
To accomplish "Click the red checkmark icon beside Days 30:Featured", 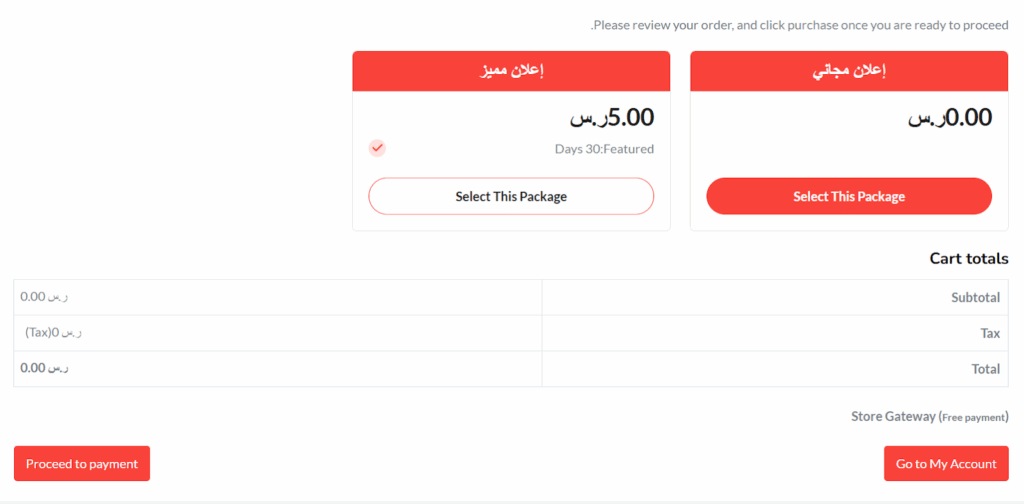I will (x=377, y=149).
